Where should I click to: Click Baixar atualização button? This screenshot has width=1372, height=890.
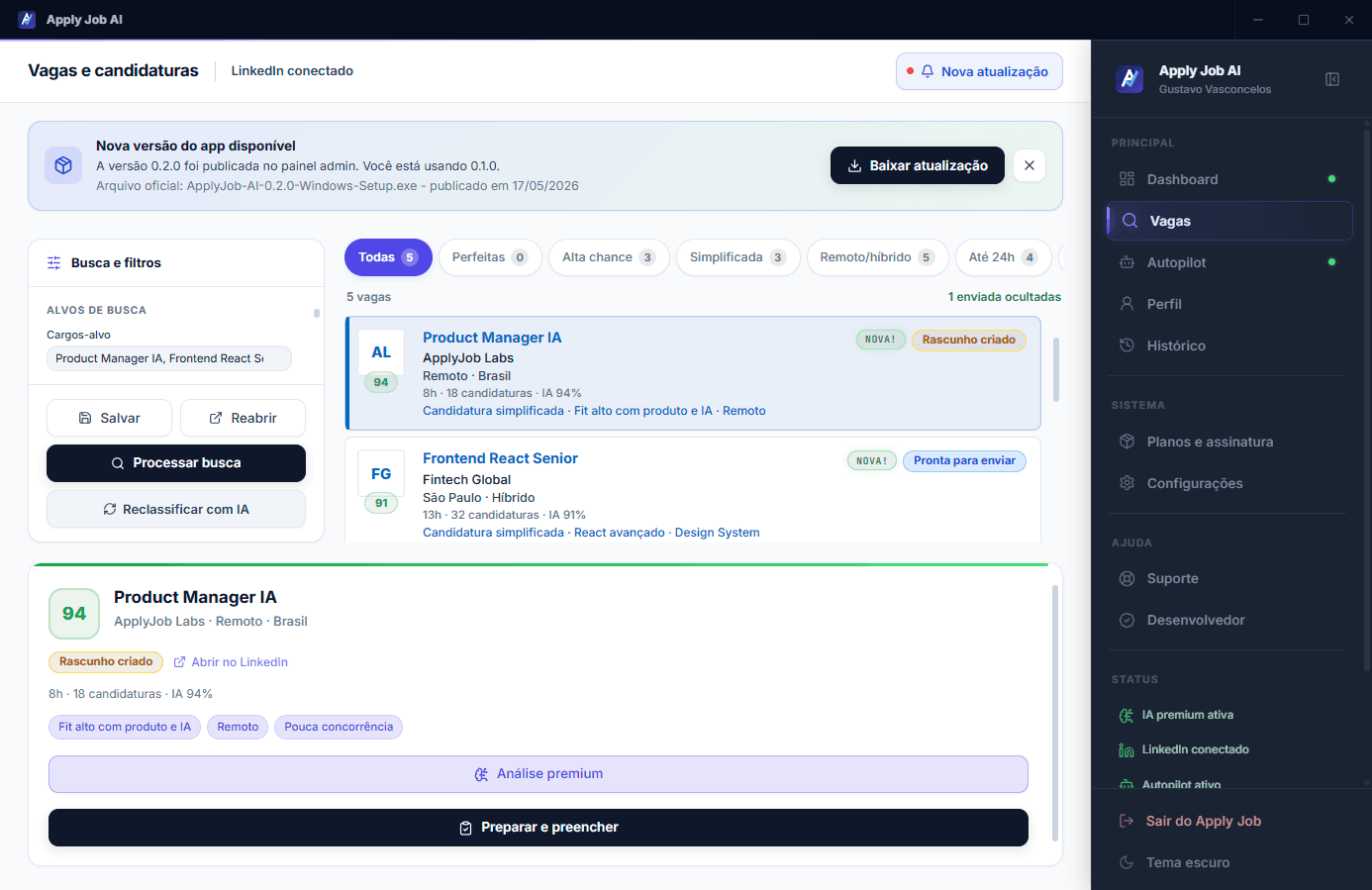tap(918, 165)
